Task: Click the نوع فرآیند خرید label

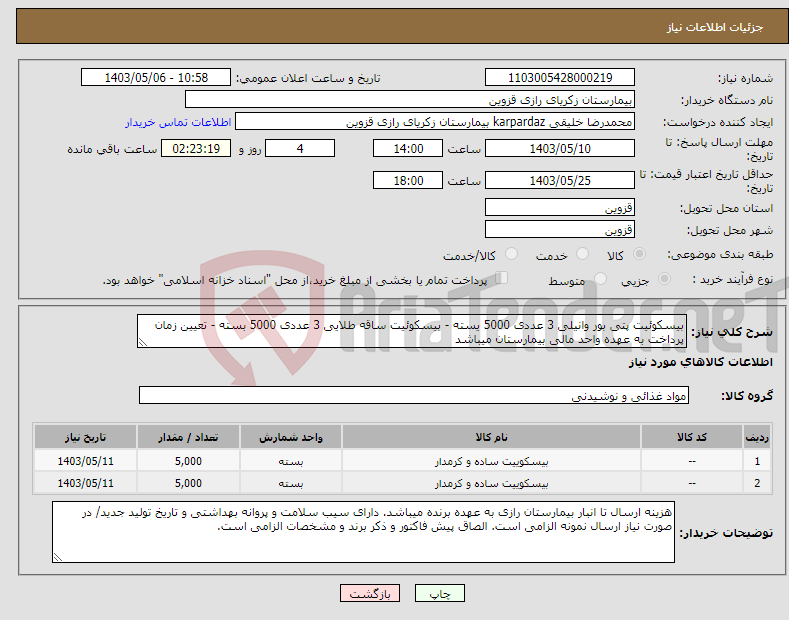Action: point(733,279)
